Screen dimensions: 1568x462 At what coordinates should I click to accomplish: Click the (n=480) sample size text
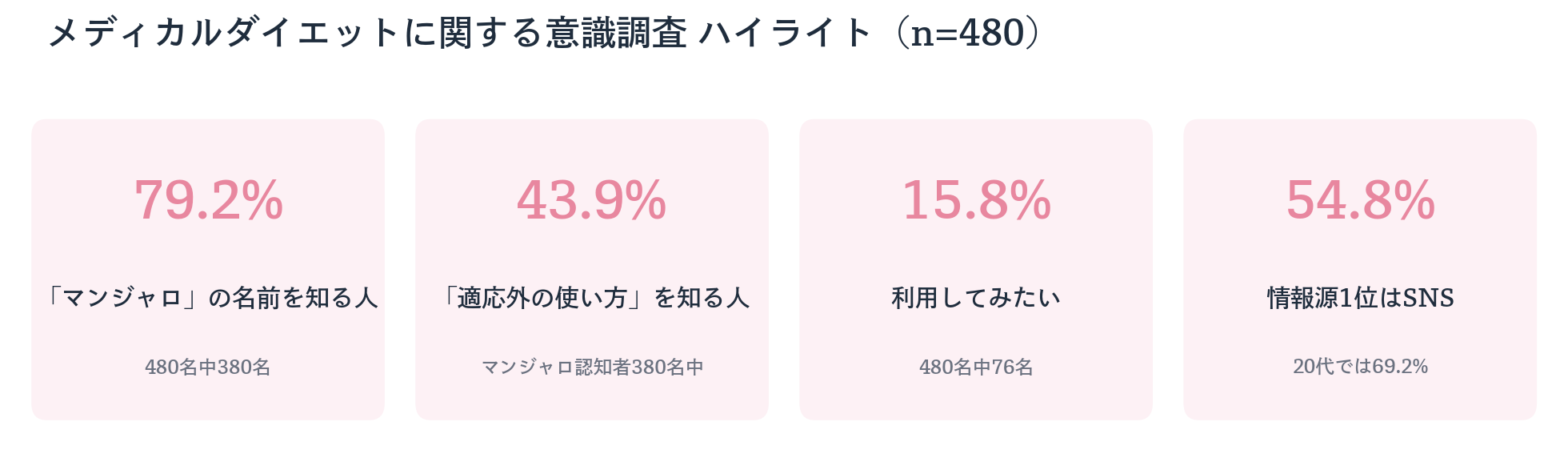pyautogui.click(x=969, y=34)
